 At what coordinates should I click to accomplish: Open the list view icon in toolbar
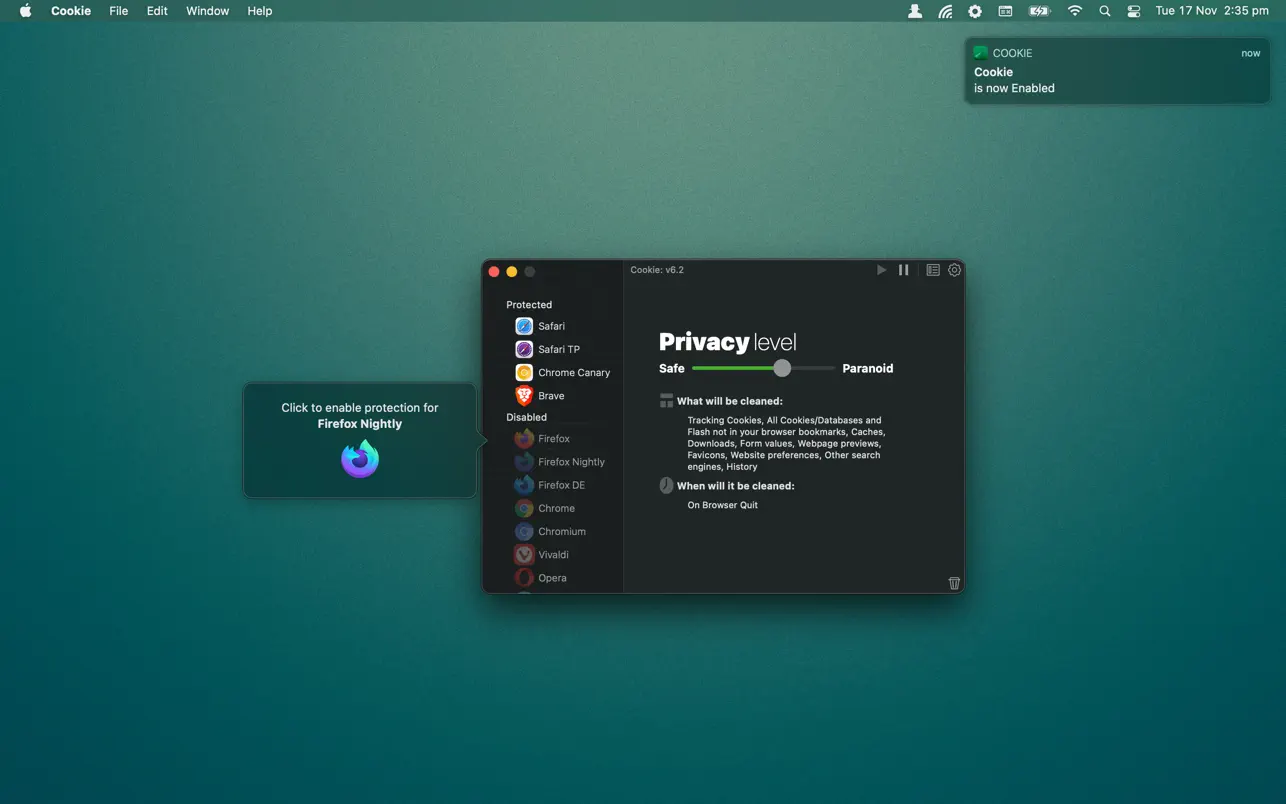click(x=933, y=270)
